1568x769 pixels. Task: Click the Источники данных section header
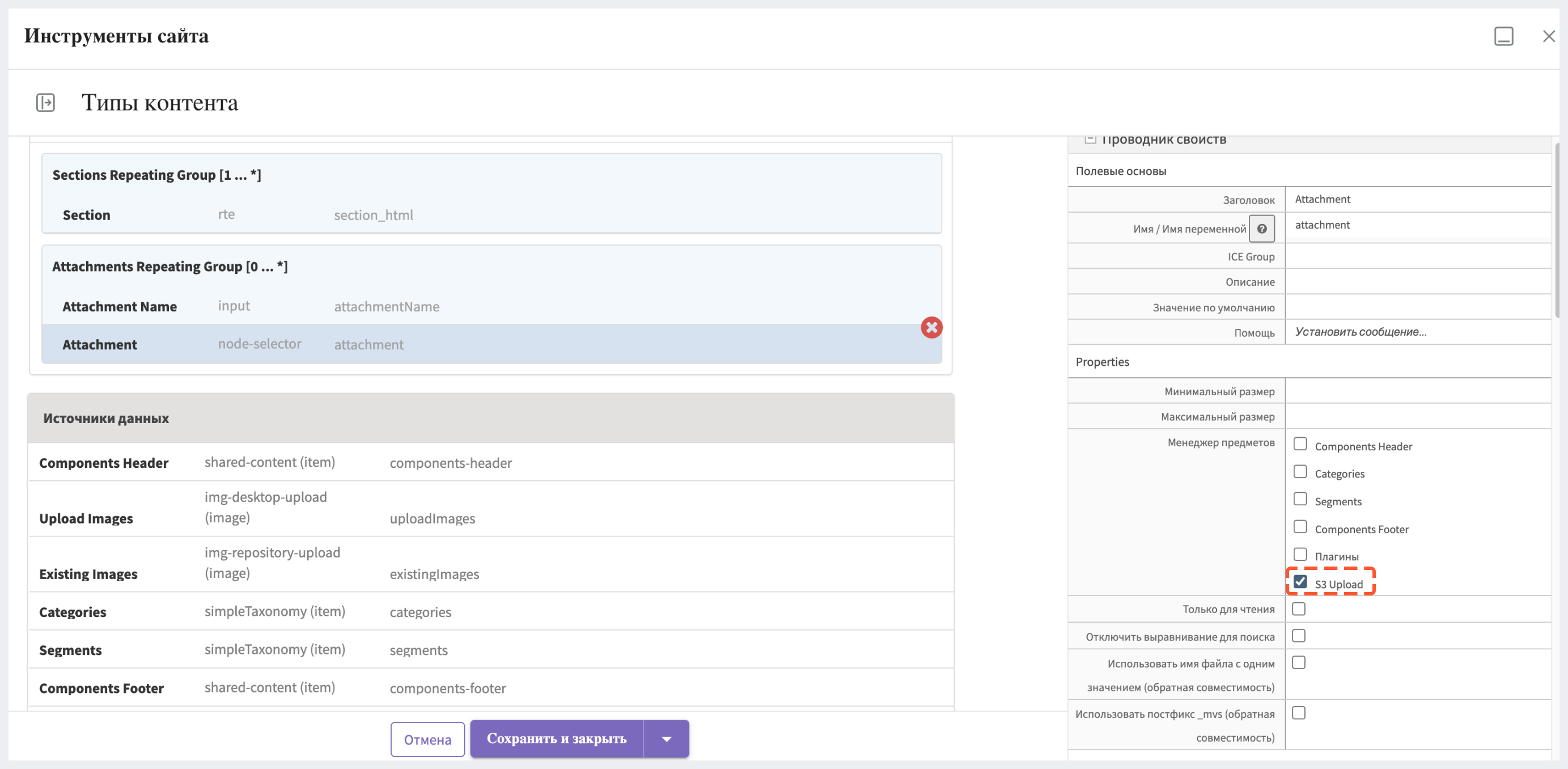pyautogui.click(x=490, y=419)
